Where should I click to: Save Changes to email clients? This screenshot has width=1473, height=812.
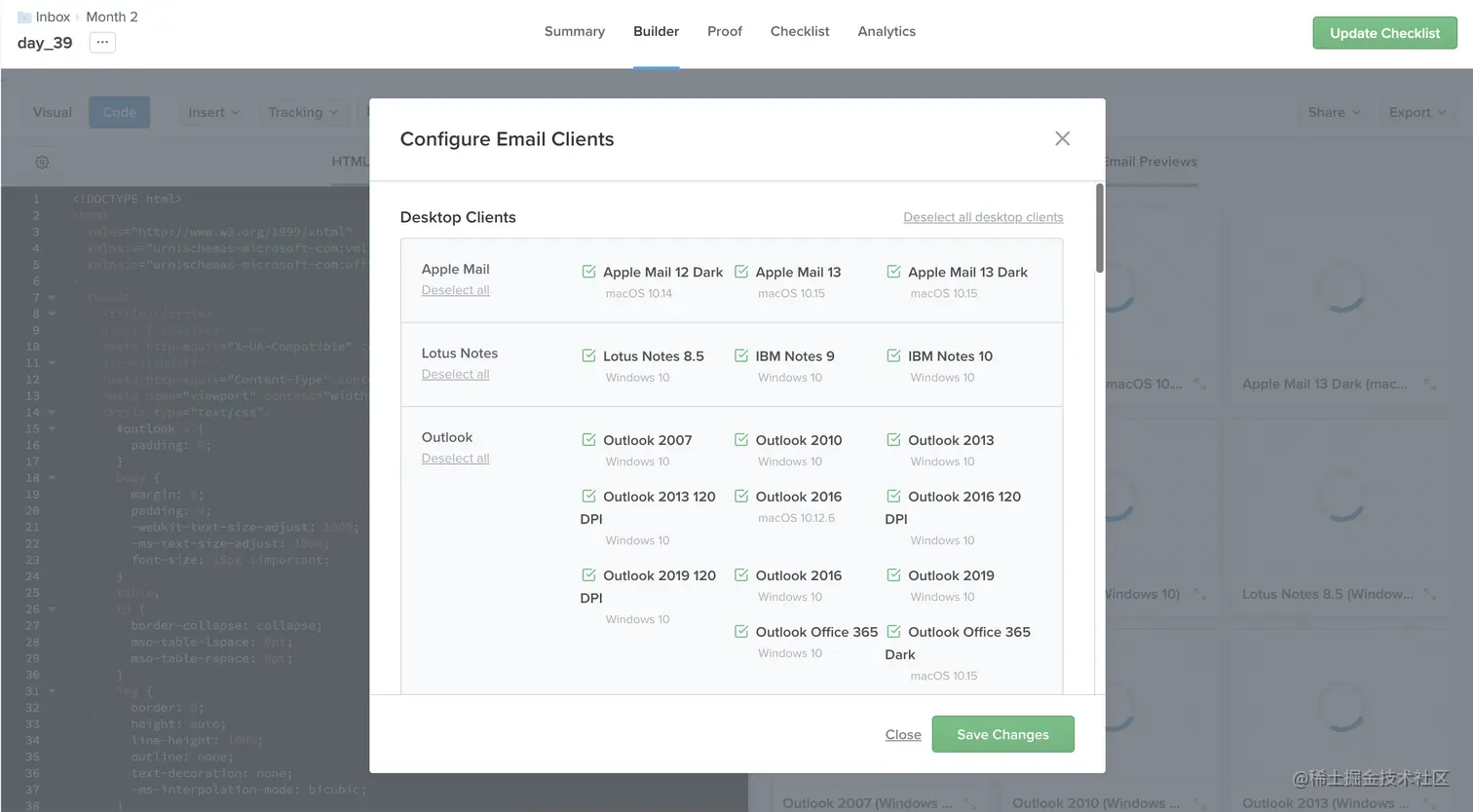click(x=1002, y=734)
